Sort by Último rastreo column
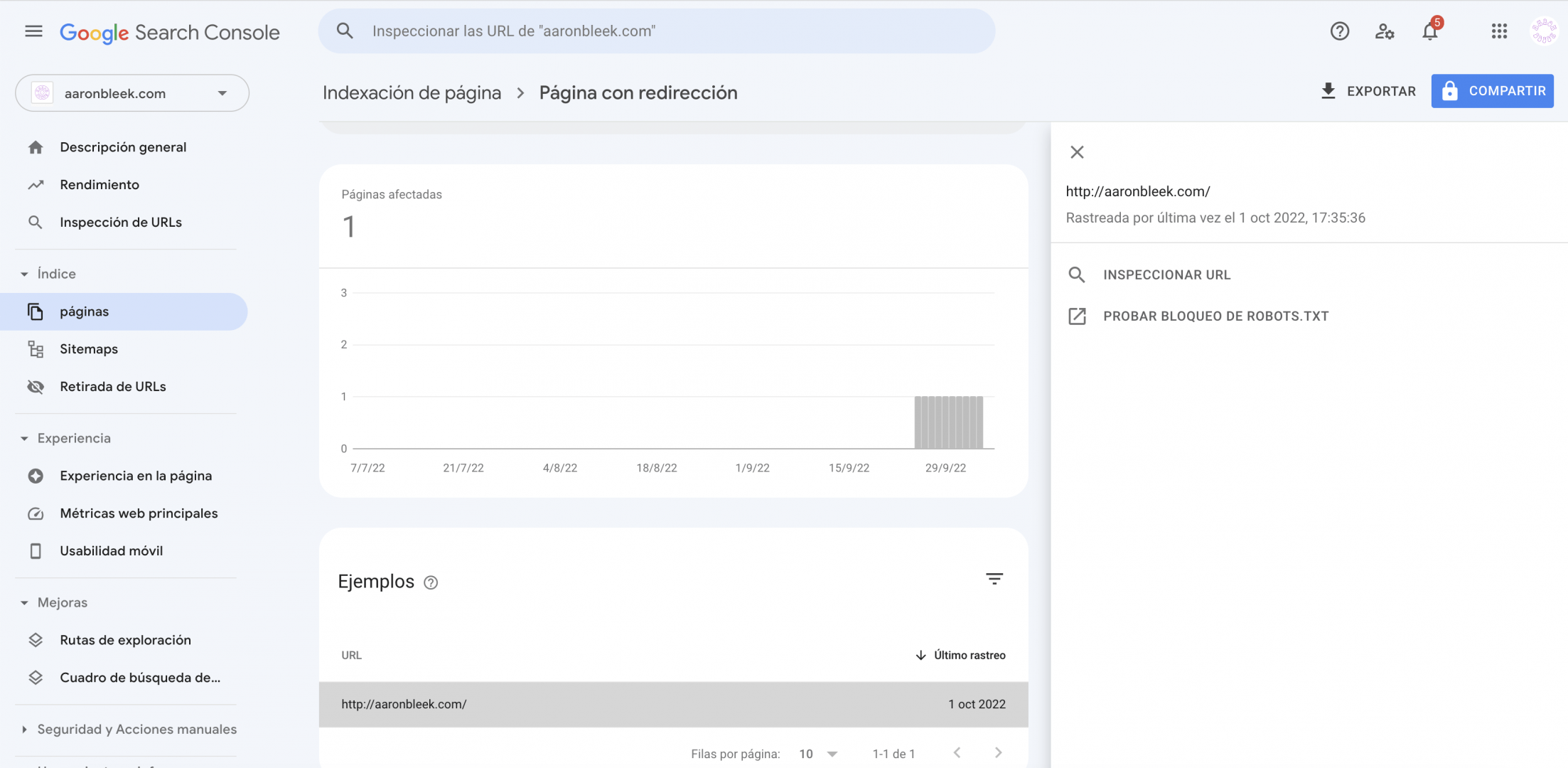The width and height of the screenshot is (1568, 768). pyautogui.click(x=960, y=655)
